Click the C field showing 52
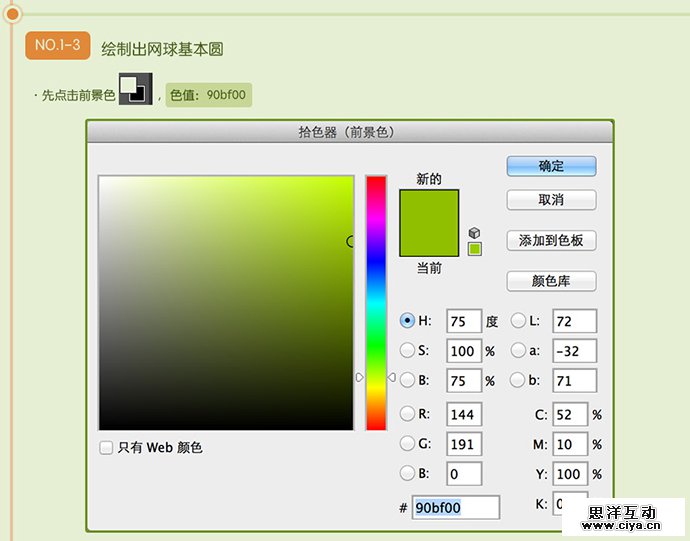The width and height of the screenshot is (690, 541). (x=570, y=414)
